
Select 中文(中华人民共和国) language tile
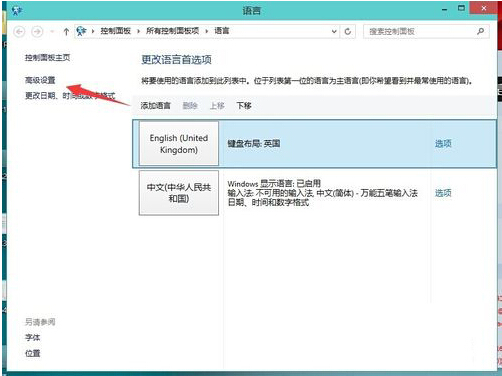click(x=179, y=193)
